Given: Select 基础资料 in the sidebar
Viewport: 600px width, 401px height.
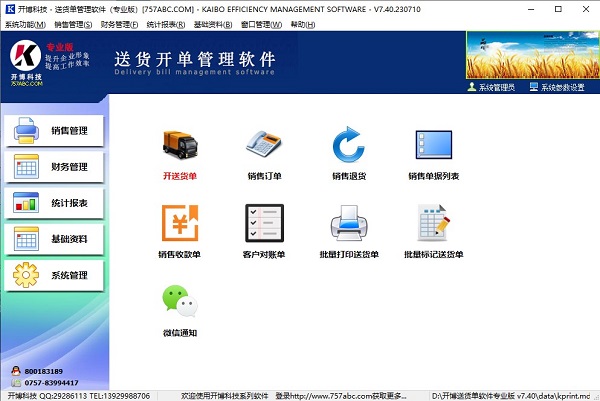Looking at the screenshot, I should point(54,239).
